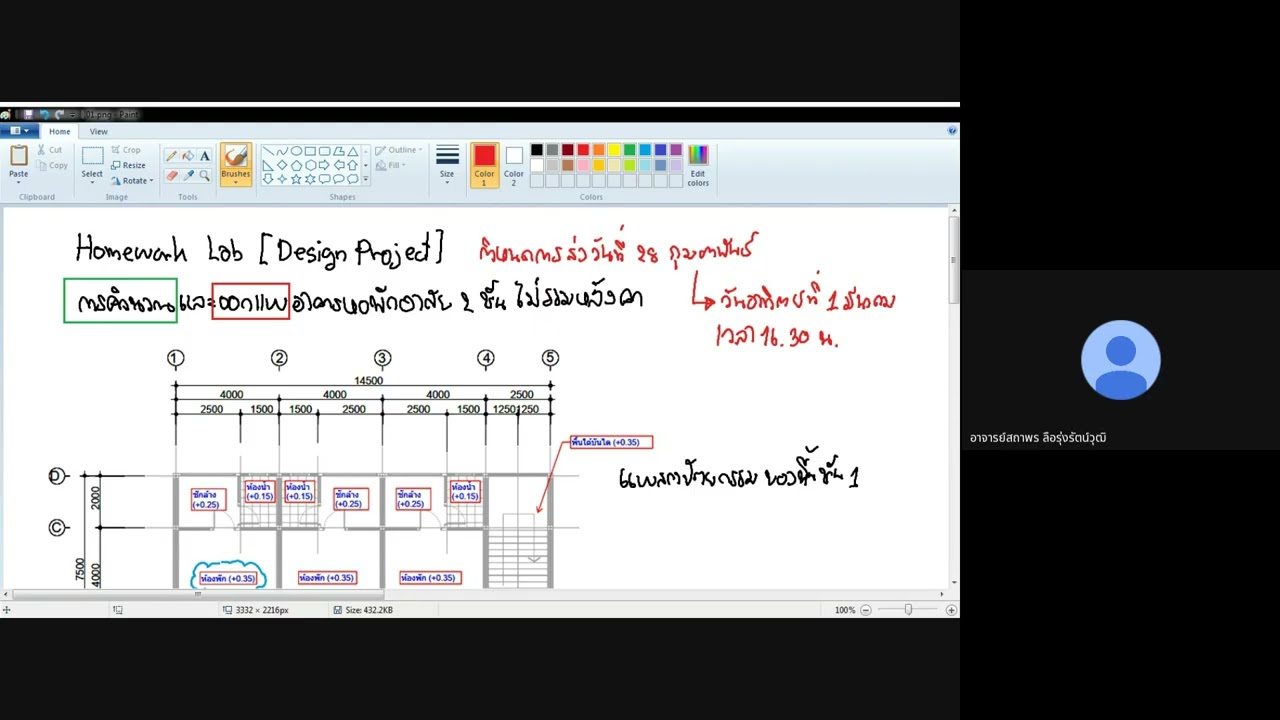This screenshot has width=1280, height=720.
Task: Click the zoom in plus button
Action: tap(951, 610)
